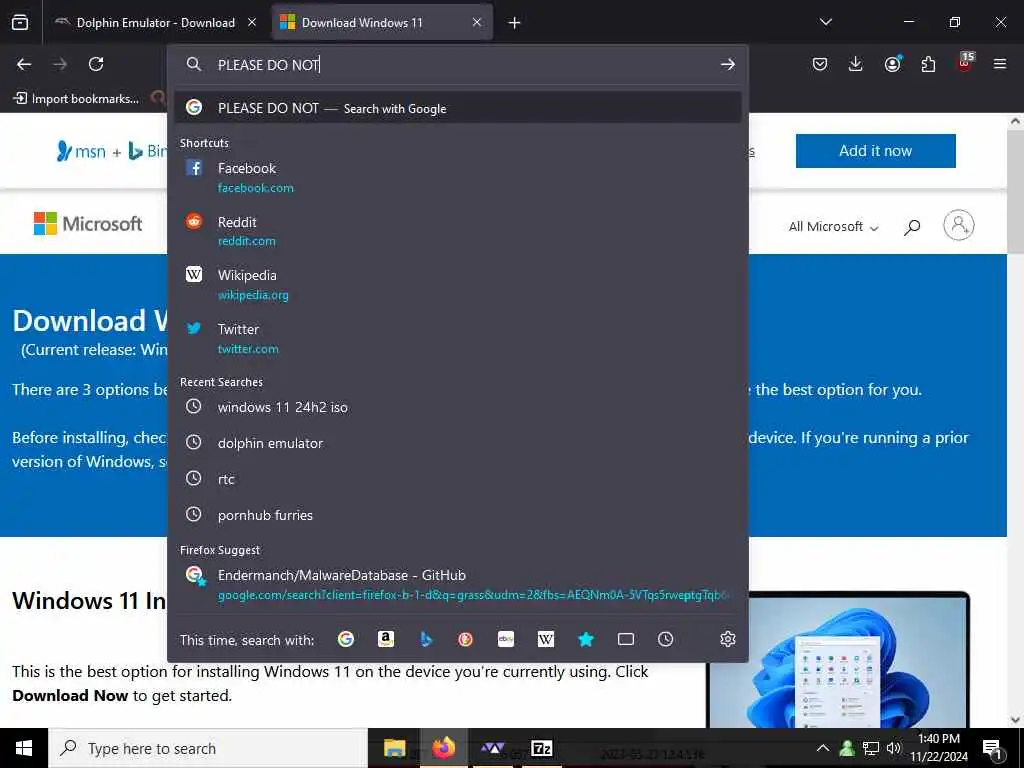This screenshot has width=1024, height=768.
Task: Click the Add it now button
Action: click(875, 151)
